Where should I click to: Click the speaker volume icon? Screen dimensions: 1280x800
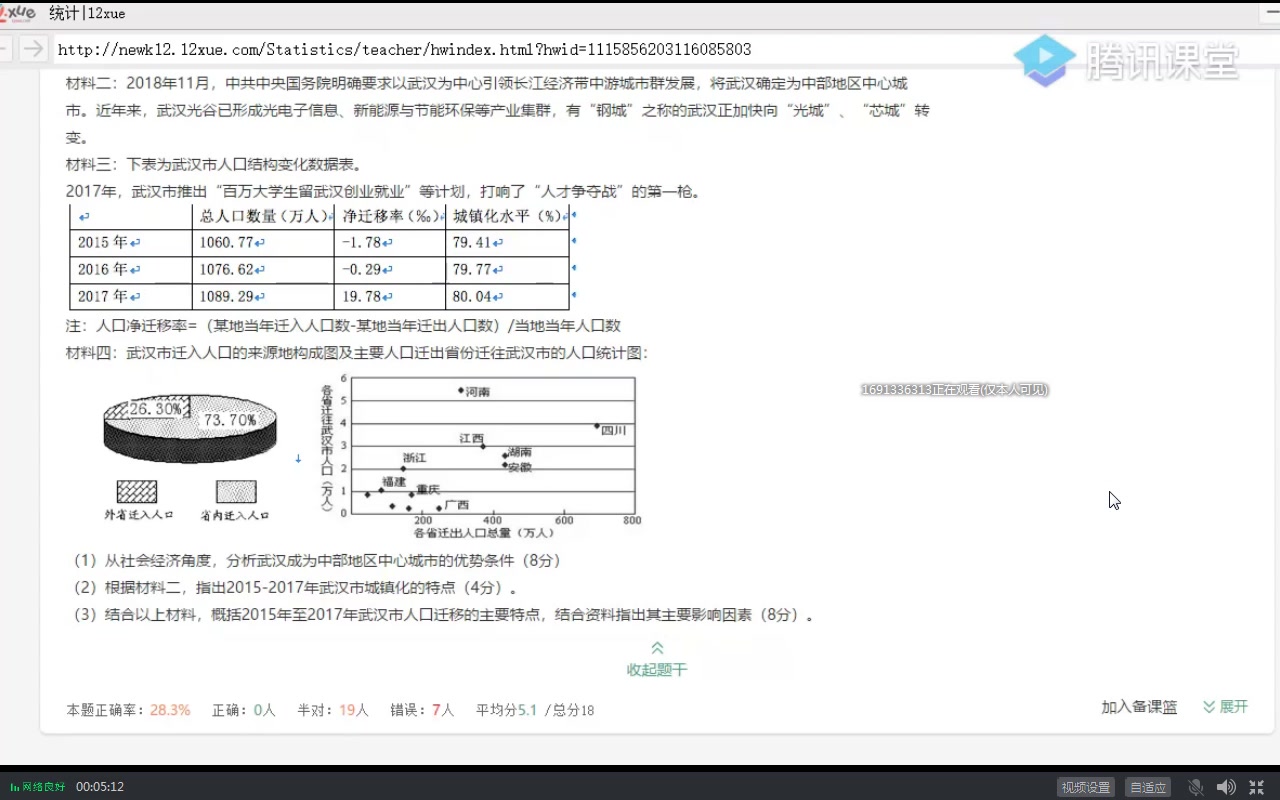(1226, 787)
